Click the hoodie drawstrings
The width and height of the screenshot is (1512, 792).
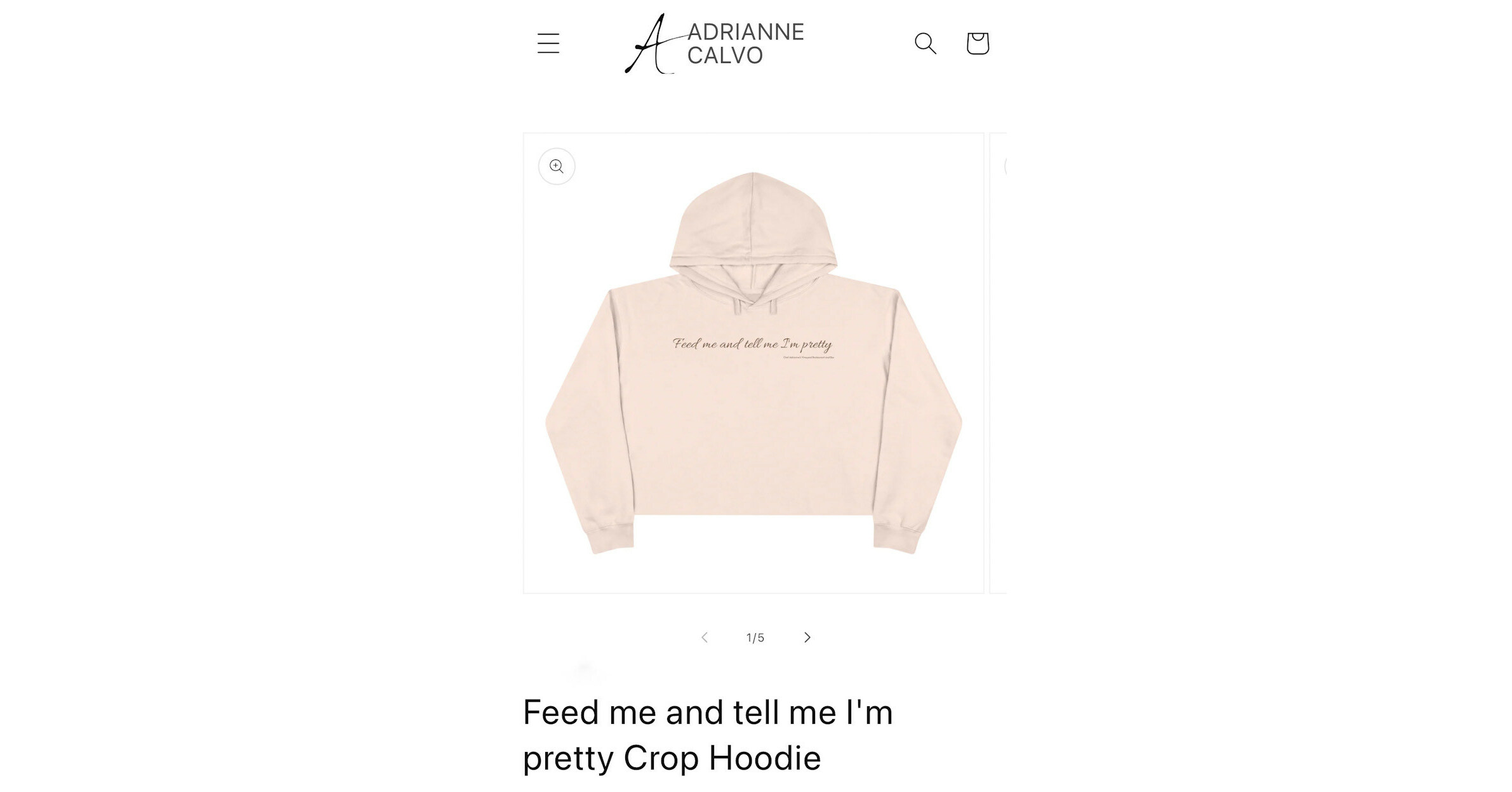(x=755, y=307)
